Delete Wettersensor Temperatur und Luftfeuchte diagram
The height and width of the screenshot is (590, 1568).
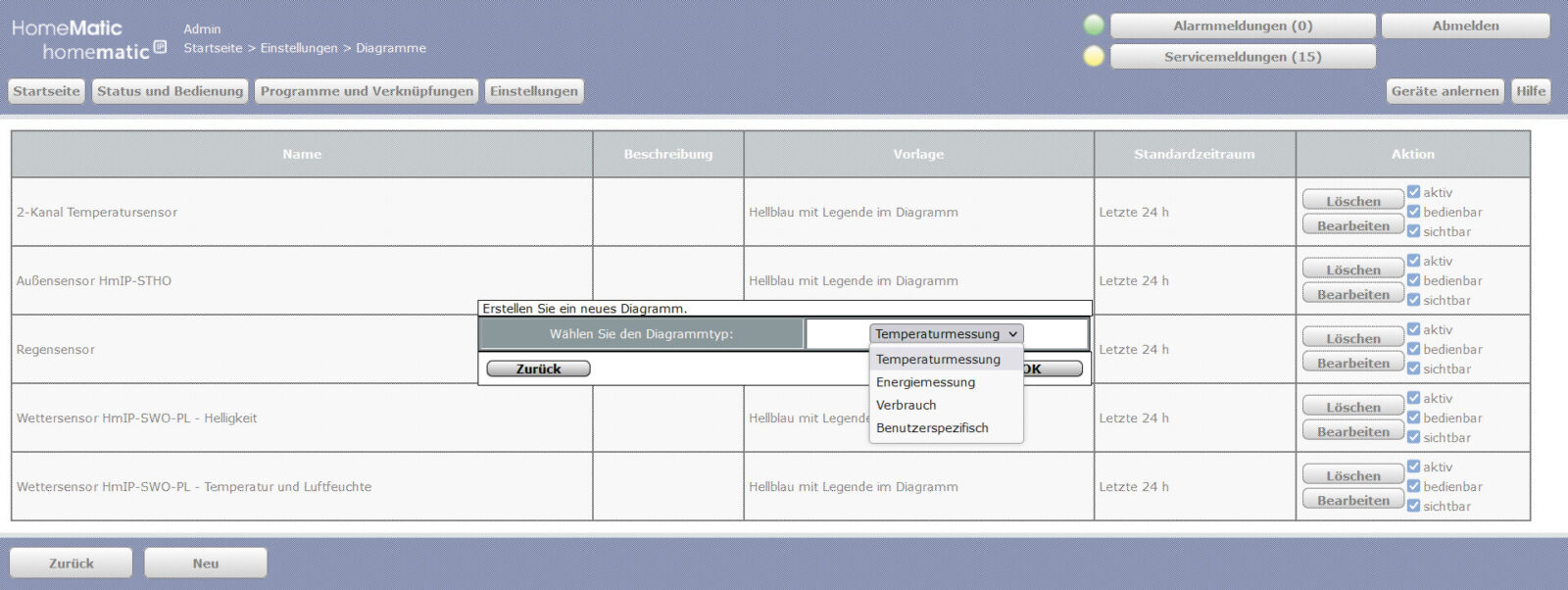pos(1353,475)
